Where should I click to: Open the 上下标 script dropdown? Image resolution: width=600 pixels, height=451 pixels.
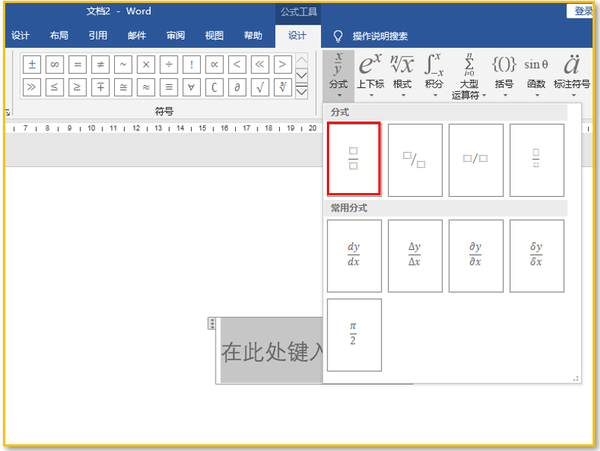click(x=370, y=76)
